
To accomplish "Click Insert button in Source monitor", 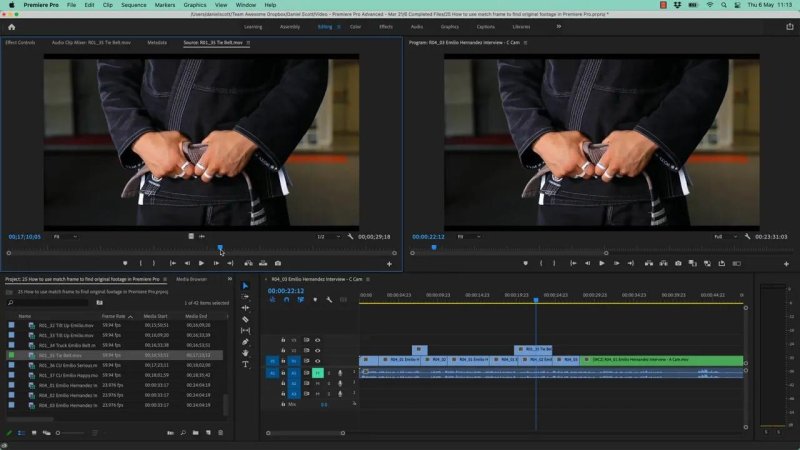I will (248, 263).
